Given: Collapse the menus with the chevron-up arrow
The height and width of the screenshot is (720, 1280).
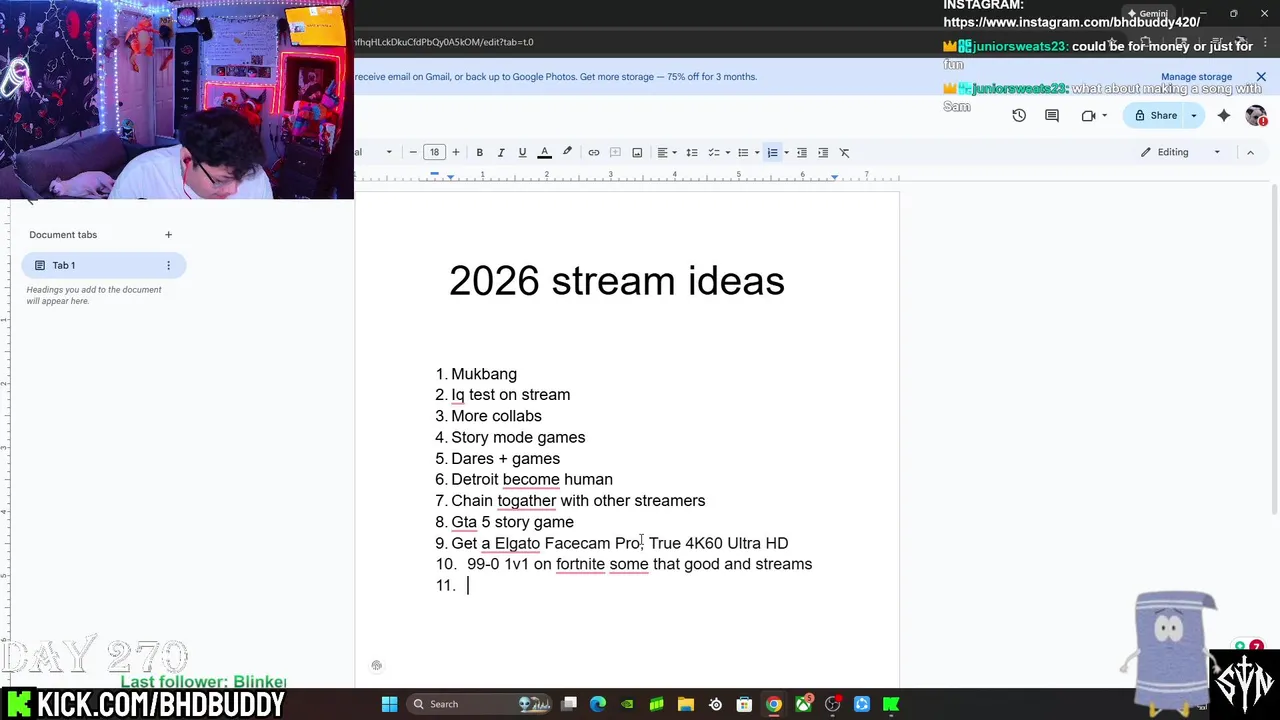Looking at the screenshot, I should [1250, 152].
